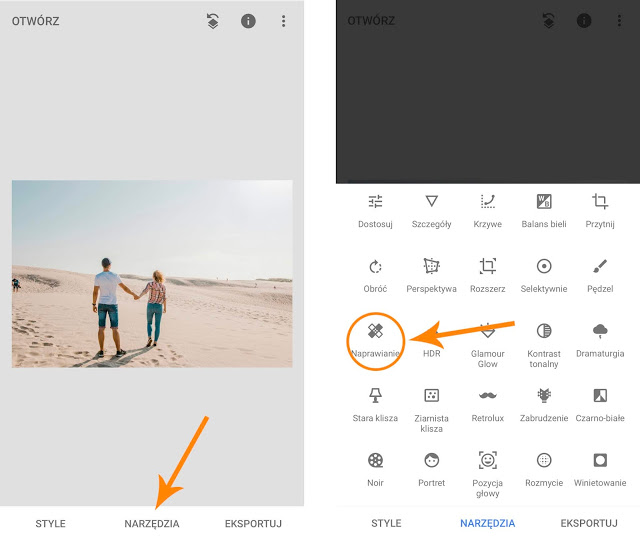Choose the Rozmycie lens blur tool
This screenshot has width=640, height=541.
[544, 470]
